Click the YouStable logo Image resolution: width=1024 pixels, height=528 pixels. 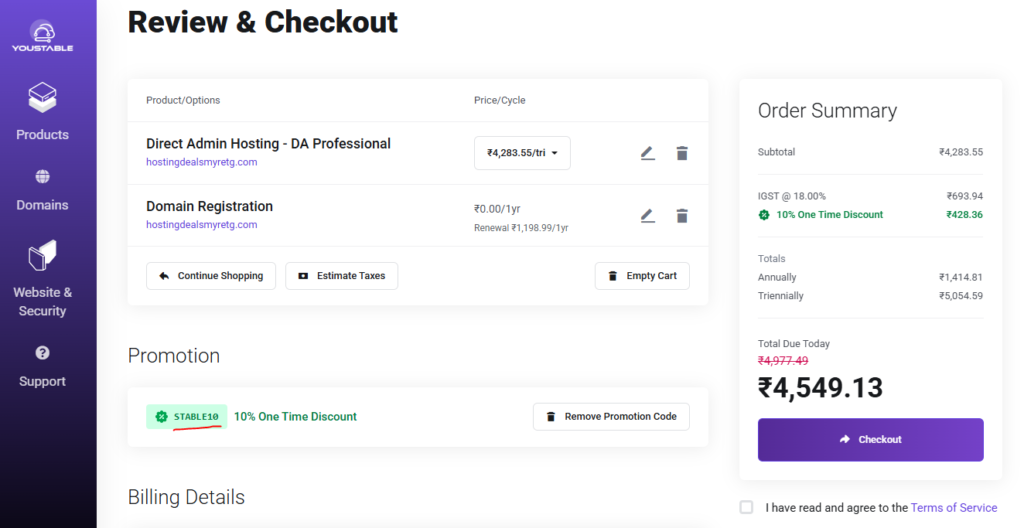pyautogui.click(x=42, y=37)
